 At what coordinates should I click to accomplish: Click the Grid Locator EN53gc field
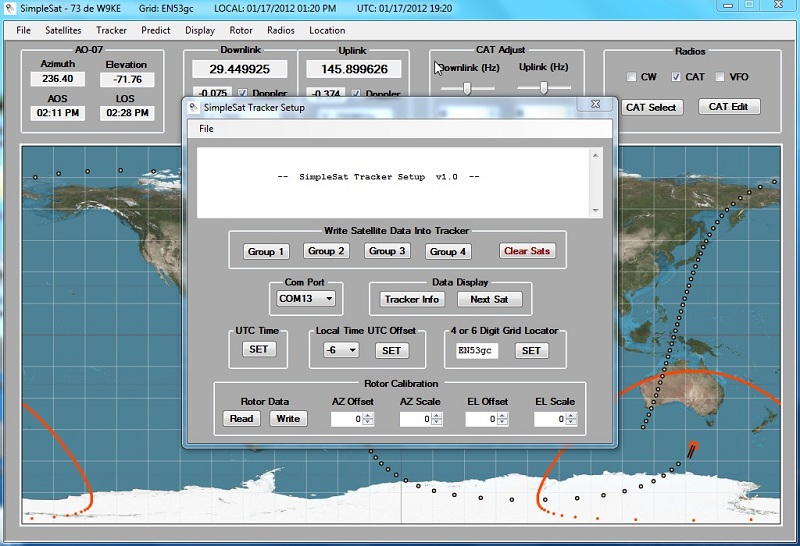(477, 351)
